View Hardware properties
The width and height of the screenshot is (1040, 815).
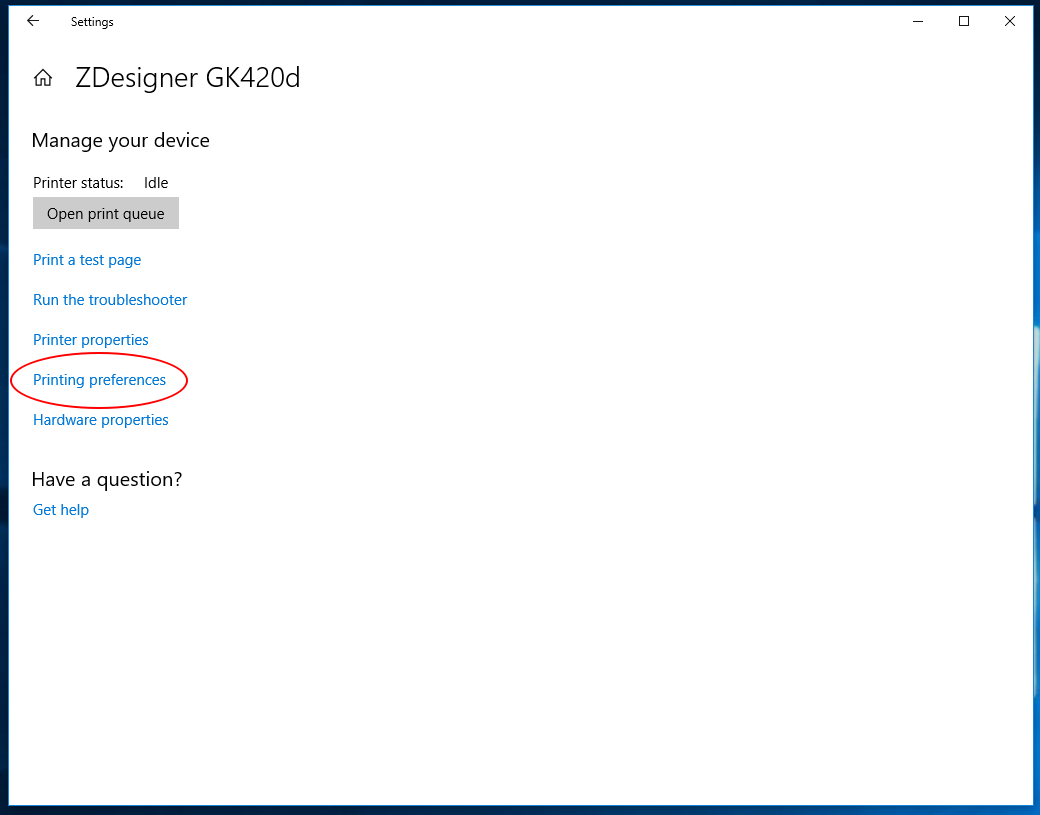pos(100,419)
